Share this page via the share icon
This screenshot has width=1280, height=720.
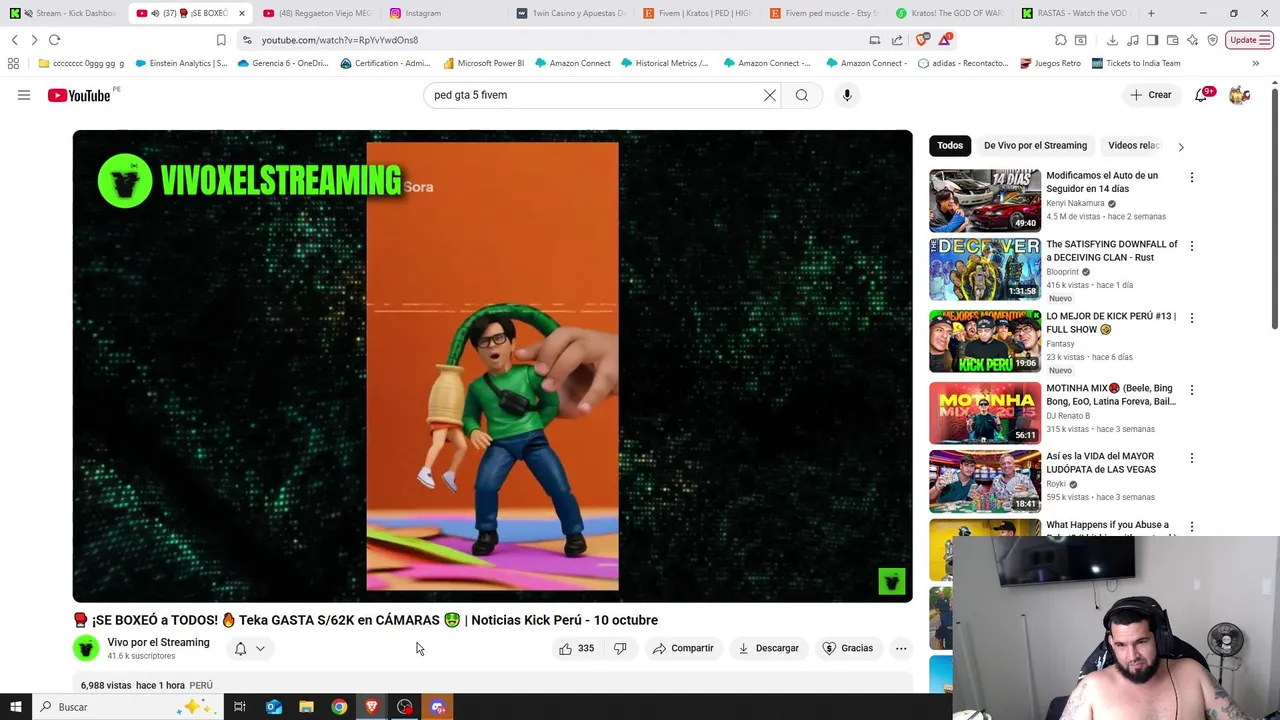[897, 40]
